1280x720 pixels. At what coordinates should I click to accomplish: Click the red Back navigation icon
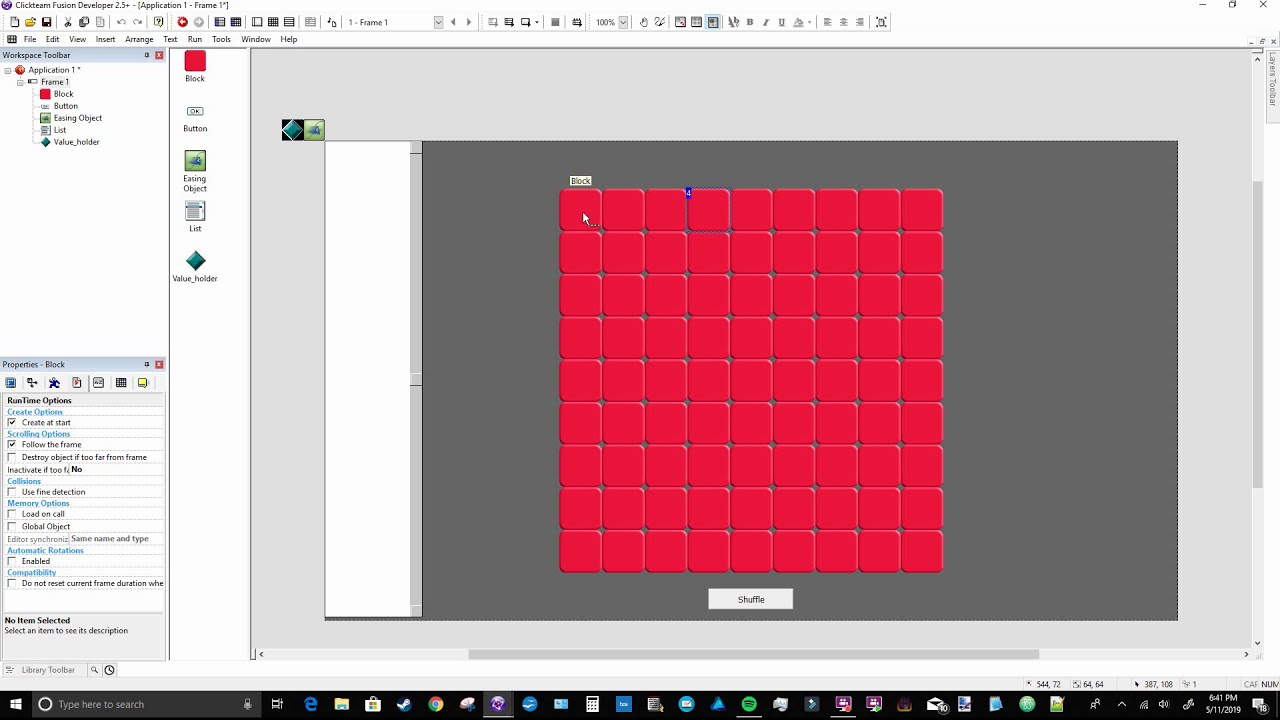pos(182,22)
